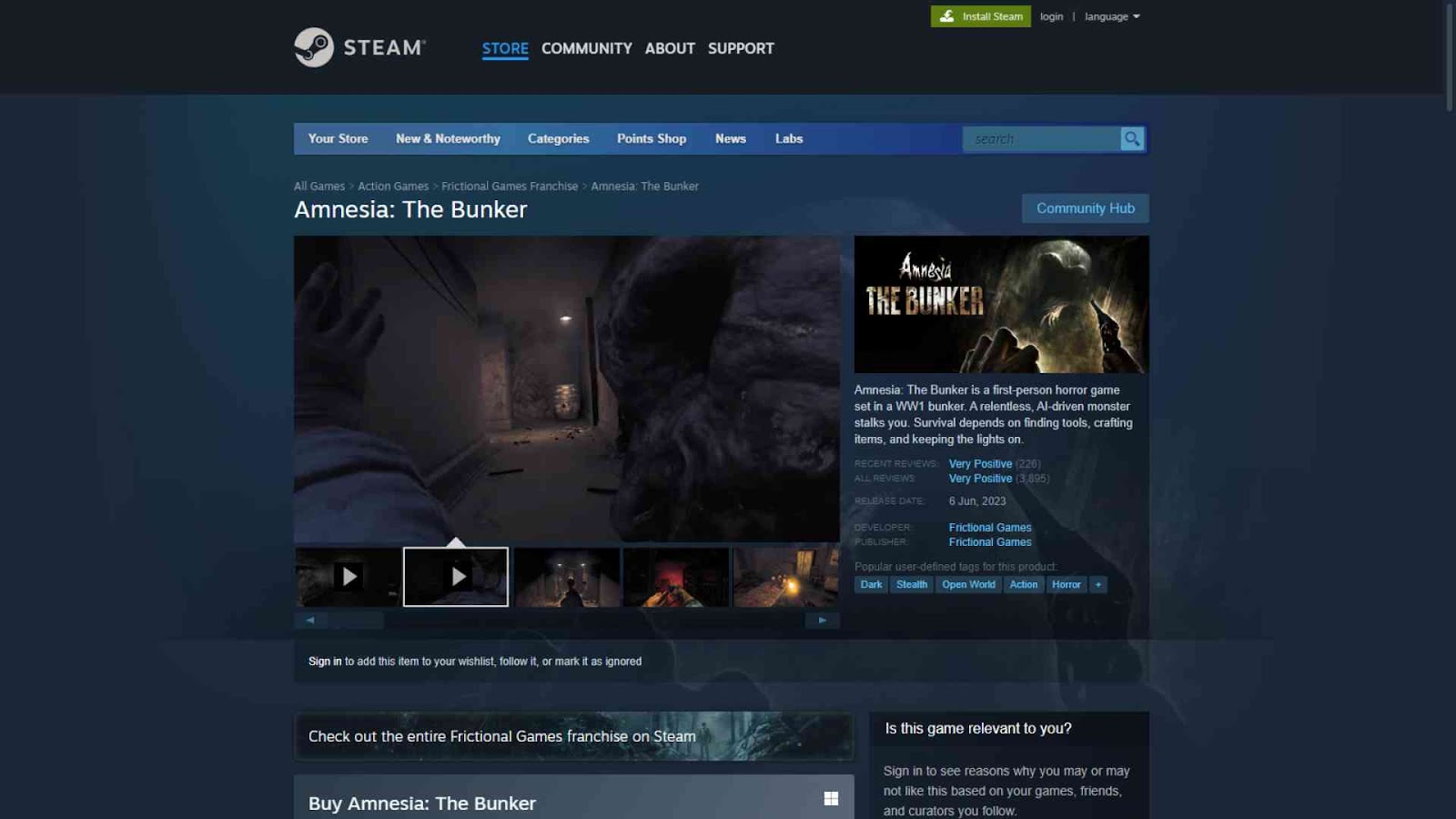Click the main gameplay video player
Viewport: 1456px width, 819px height.
pos(567,389)
